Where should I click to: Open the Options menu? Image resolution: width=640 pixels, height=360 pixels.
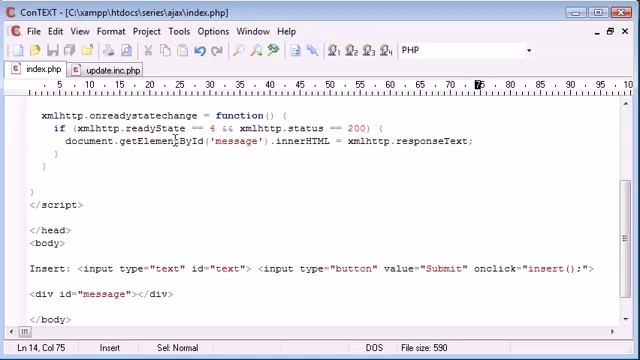(213, 31)
